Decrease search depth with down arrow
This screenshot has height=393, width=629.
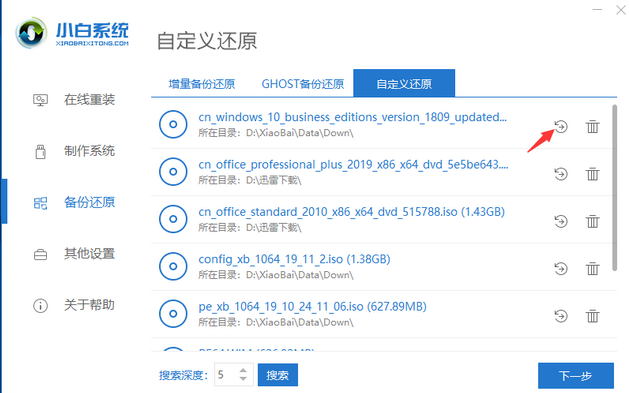point(243,379)
